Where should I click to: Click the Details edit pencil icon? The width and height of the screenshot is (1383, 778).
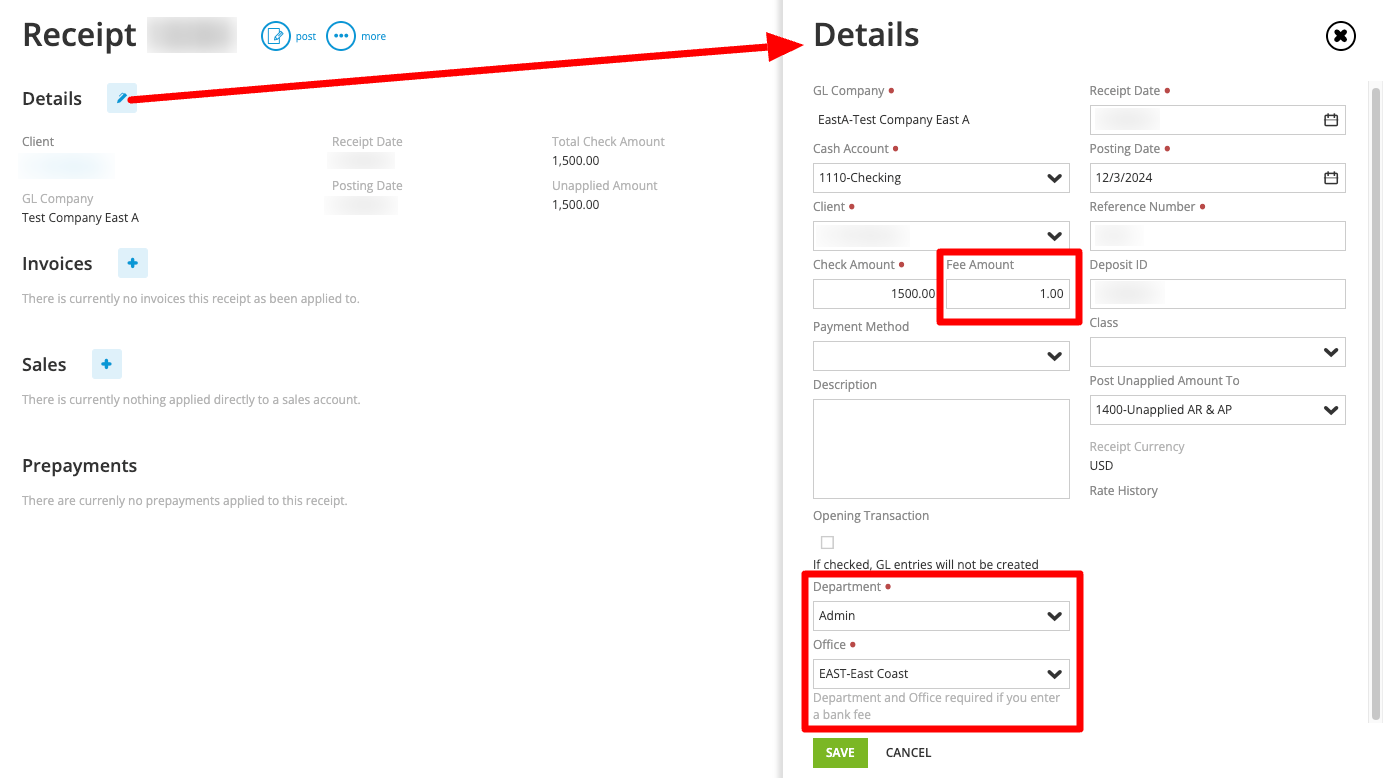coord(122,98)
